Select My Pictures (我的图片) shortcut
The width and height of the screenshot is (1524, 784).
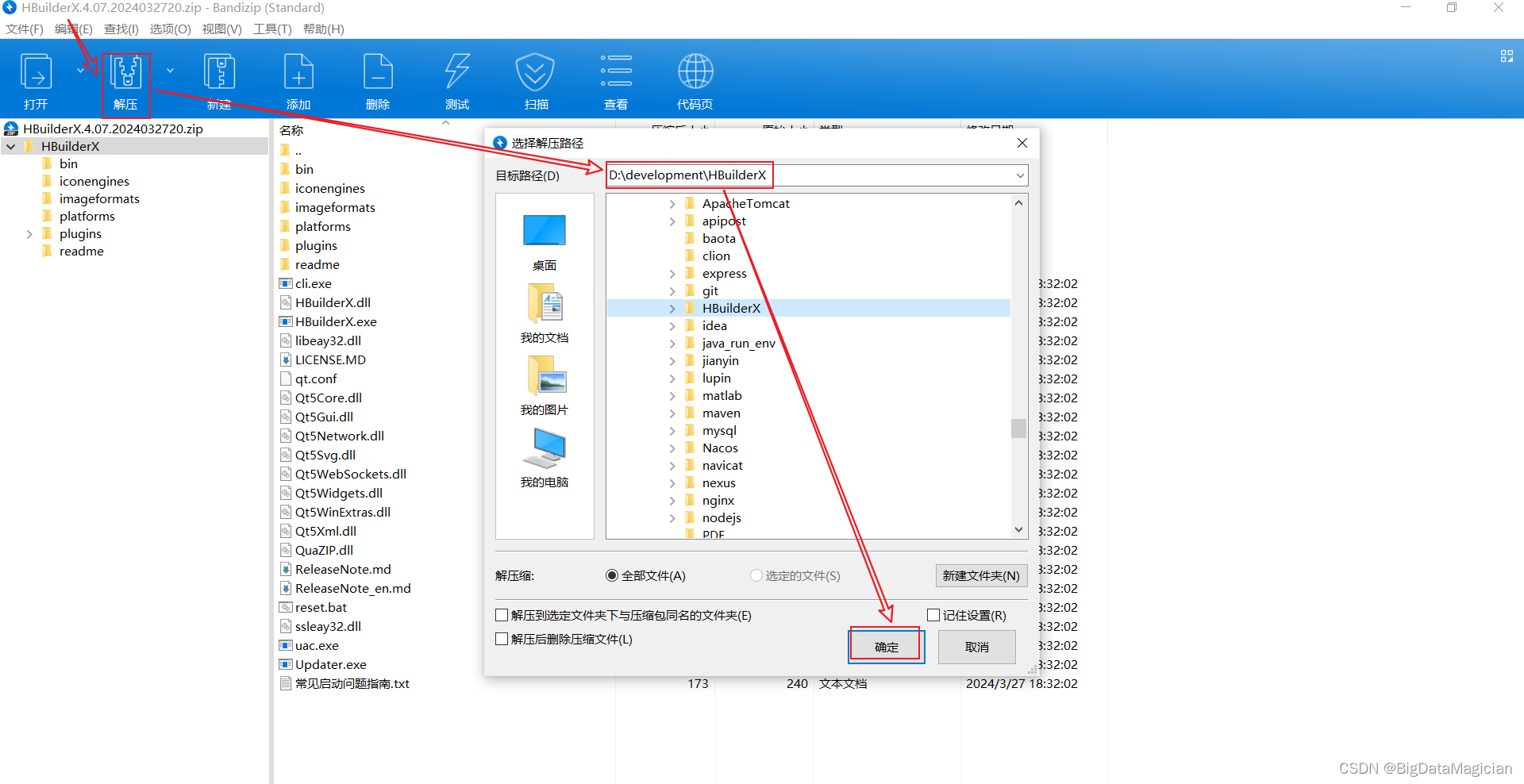click(545, 386)
